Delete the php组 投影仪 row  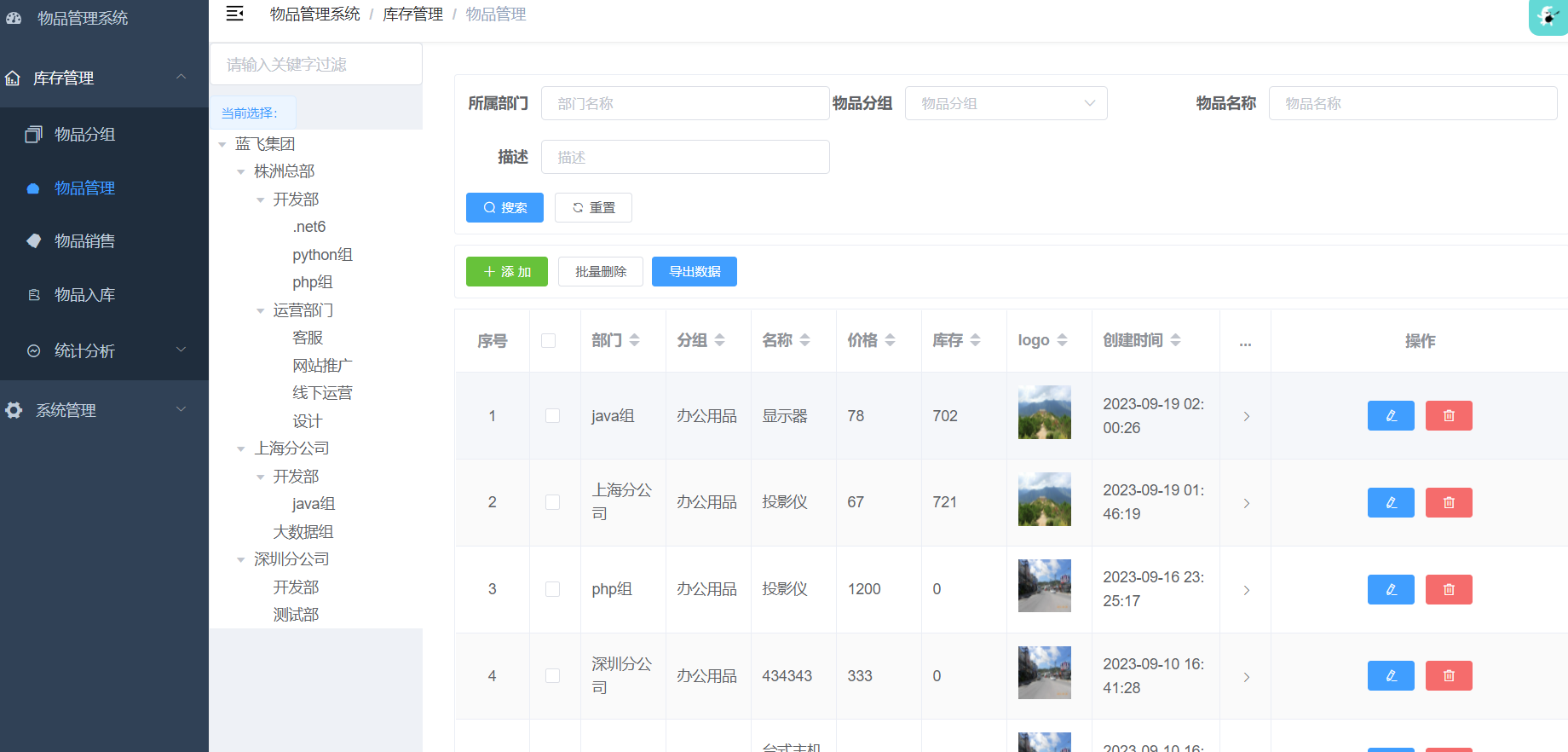(1449, 589)
